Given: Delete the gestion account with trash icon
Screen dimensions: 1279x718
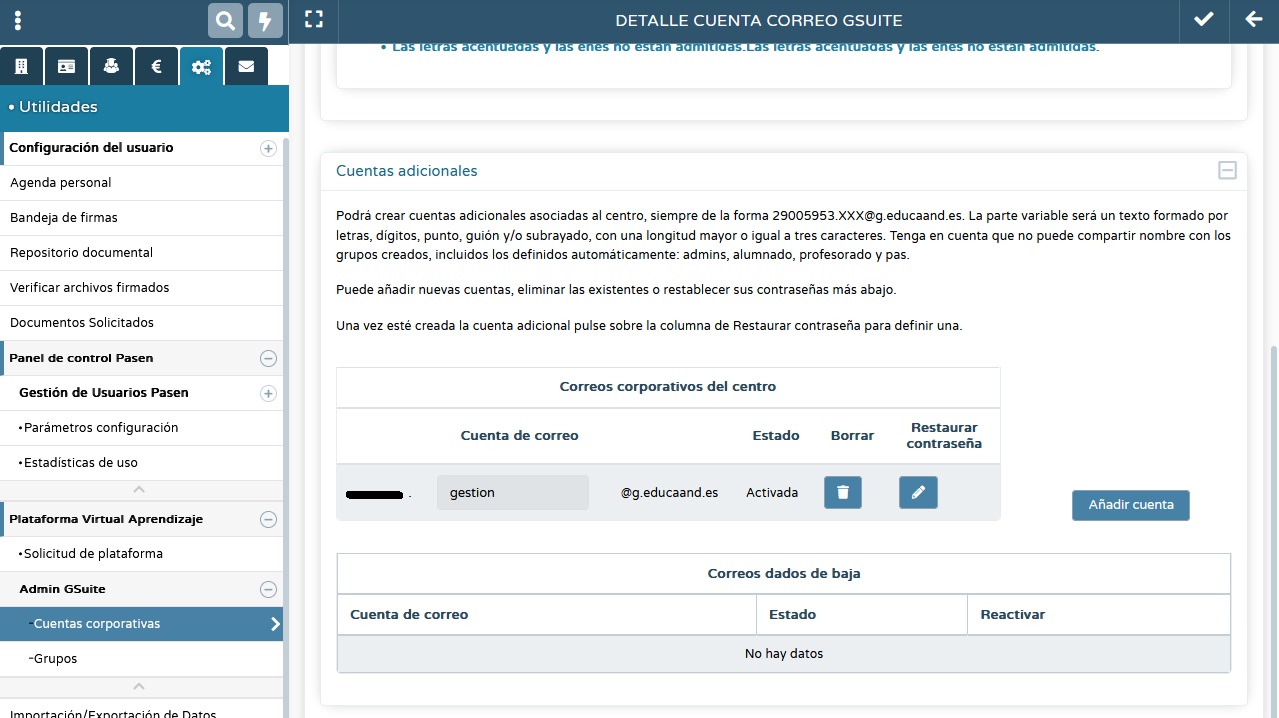Looking at the screenshot, I should click(x=843, y=492).
